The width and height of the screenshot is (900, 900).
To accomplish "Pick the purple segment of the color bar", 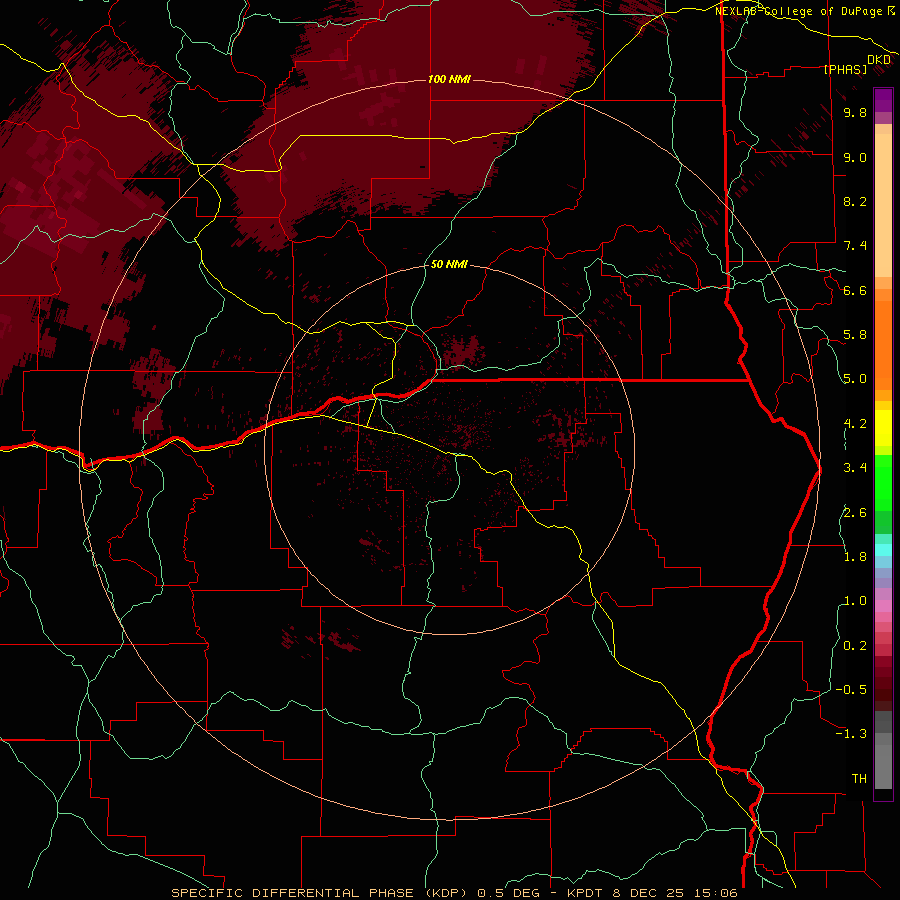I will point(883,100).
